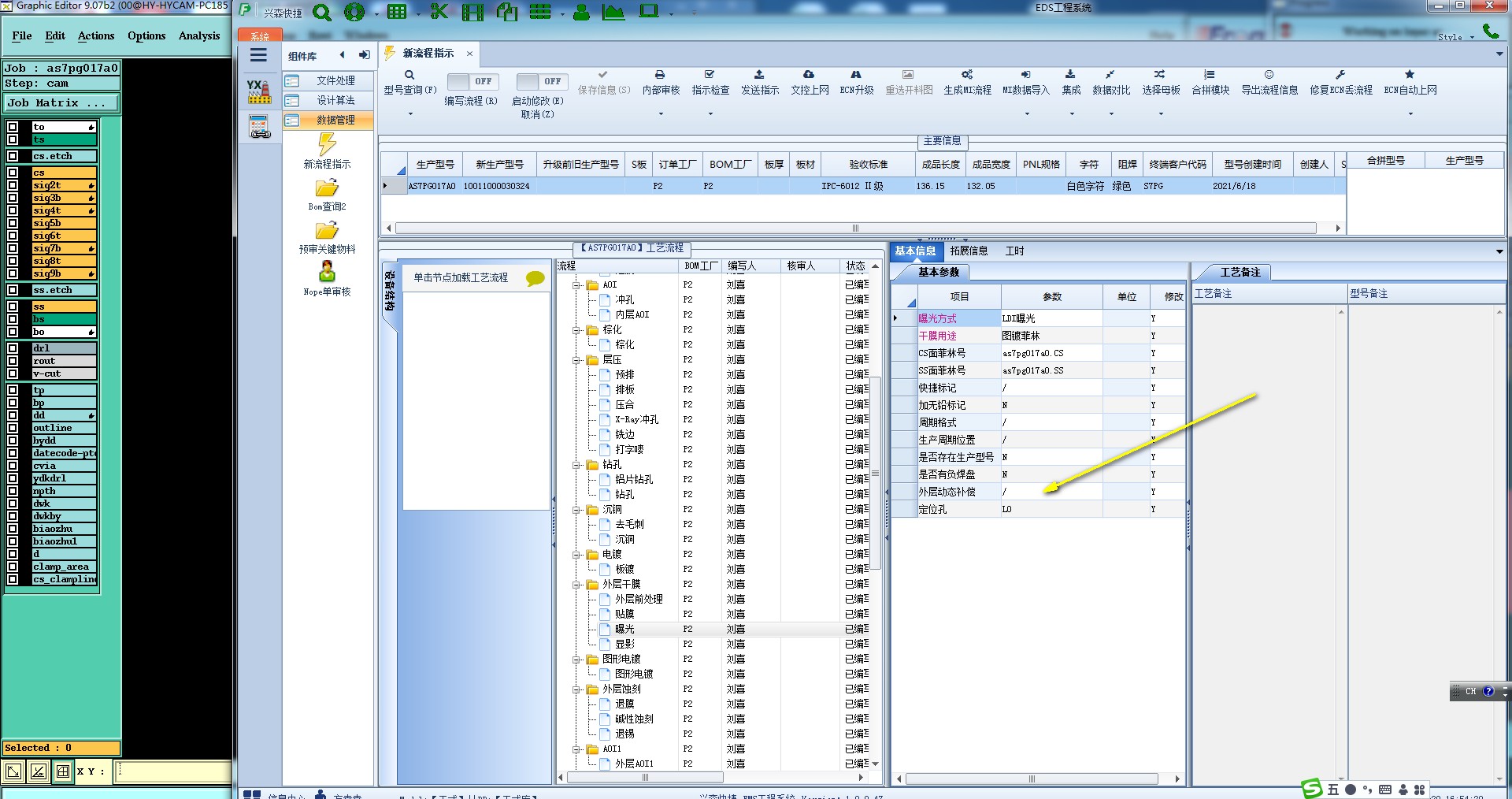The height and width of the screenshot is (799, 1512).
Task: Collapse the 钻孔 tree folder
Action: (x=577, y=465)
